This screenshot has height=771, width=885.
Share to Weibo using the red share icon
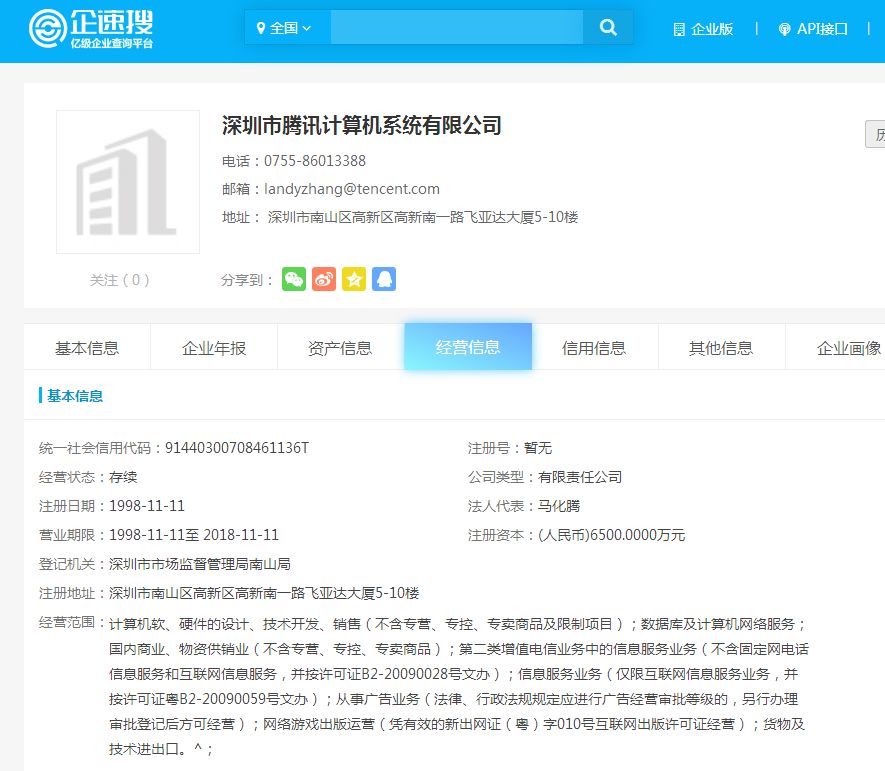pos(324,279)
